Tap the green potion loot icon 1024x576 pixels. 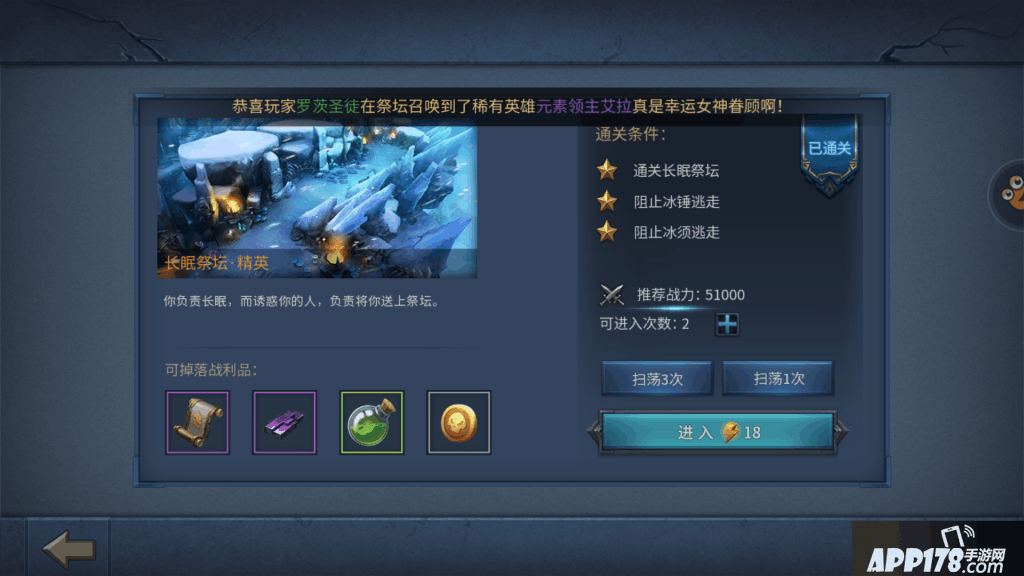(x=372, y=423)
